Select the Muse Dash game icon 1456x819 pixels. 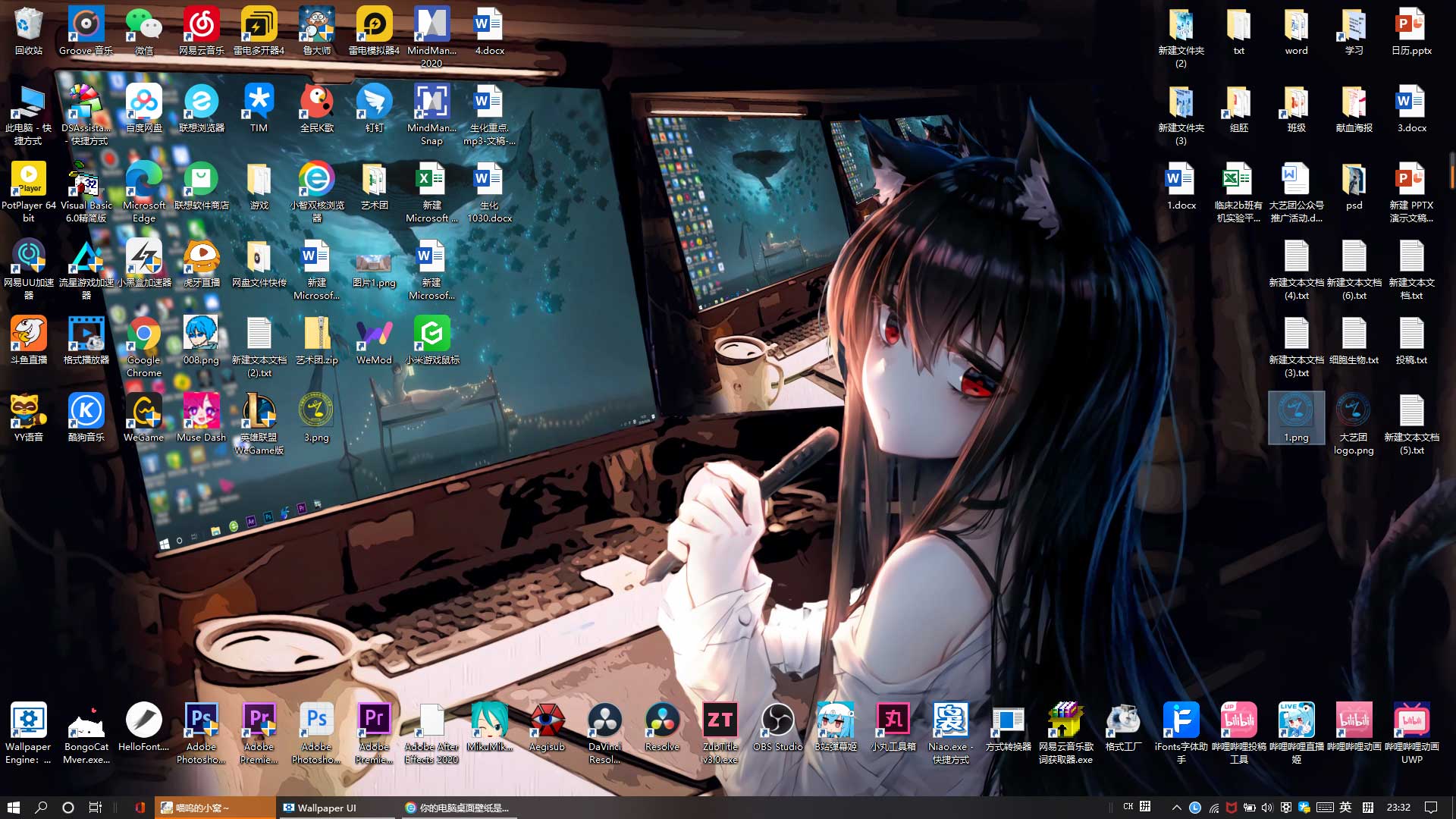pos(201,419)
